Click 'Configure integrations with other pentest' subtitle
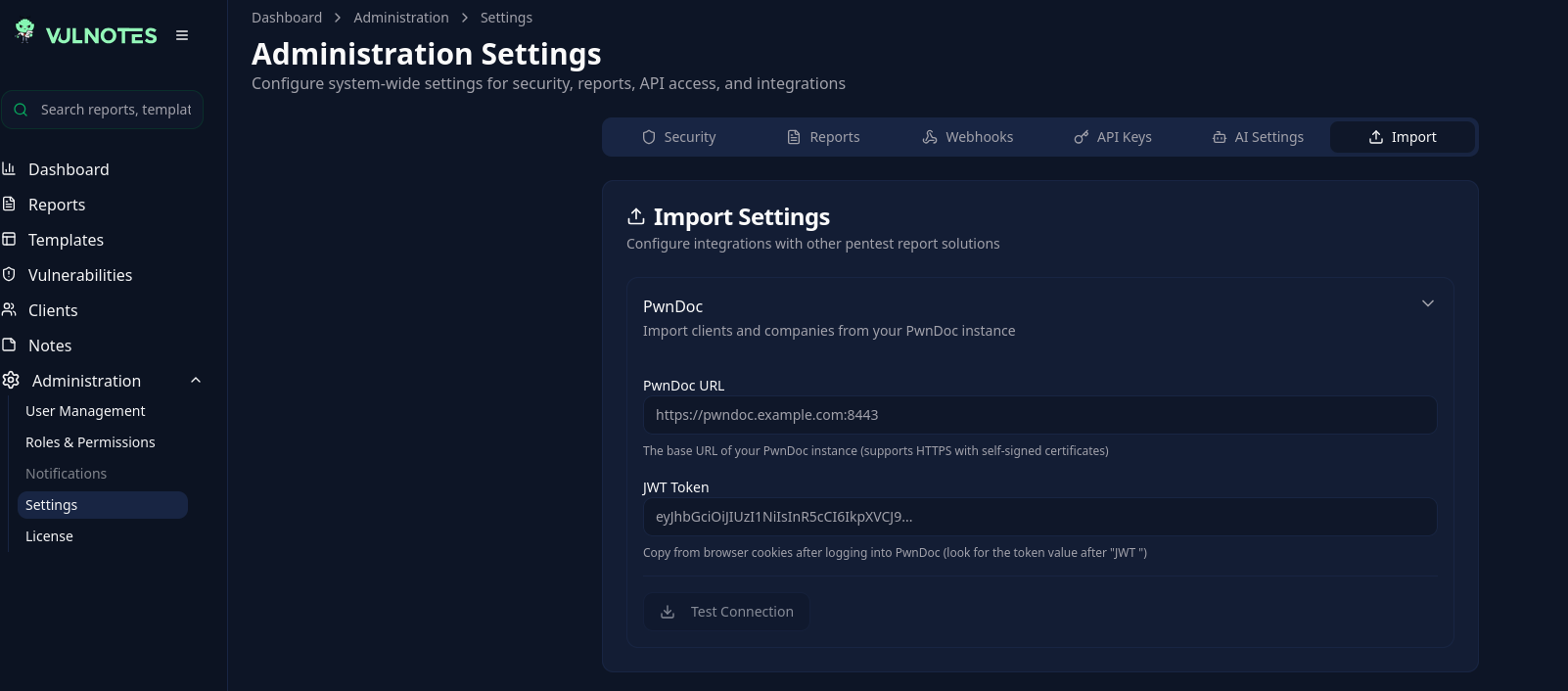Image resolution: width=1568 pixels, height=691 pixels. (813, 244)
